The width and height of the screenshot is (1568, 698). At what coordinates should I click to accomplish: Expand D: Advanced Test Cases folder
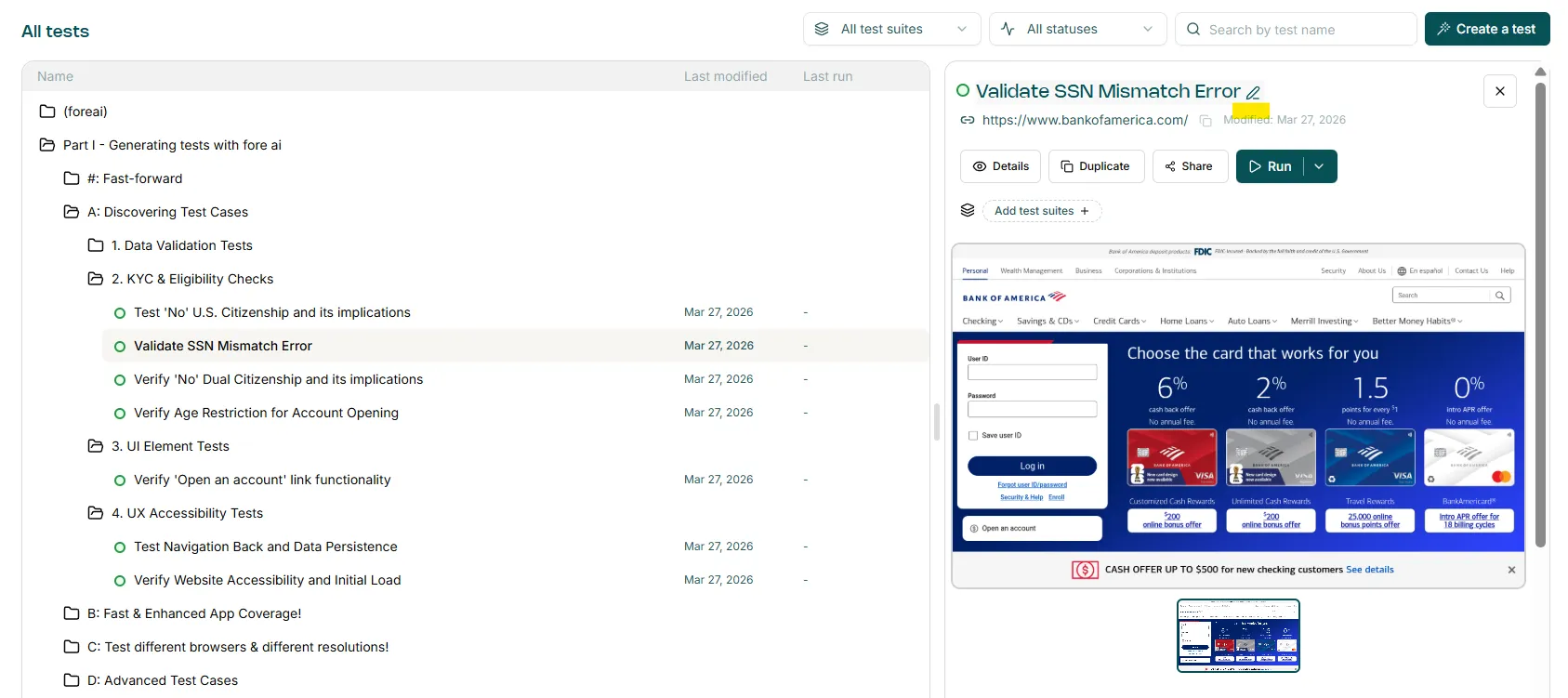click(163, 680)
